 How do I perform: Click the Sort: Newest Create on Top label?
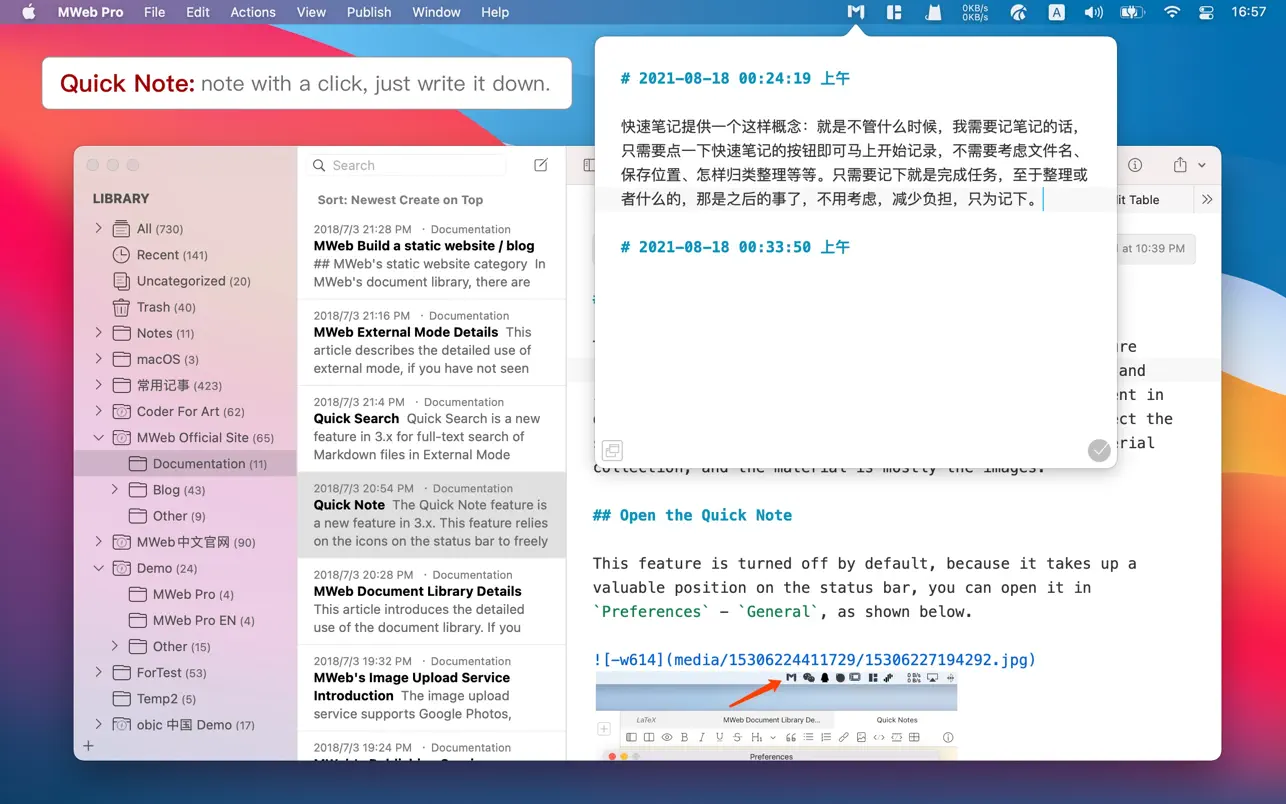coord(400,199)
